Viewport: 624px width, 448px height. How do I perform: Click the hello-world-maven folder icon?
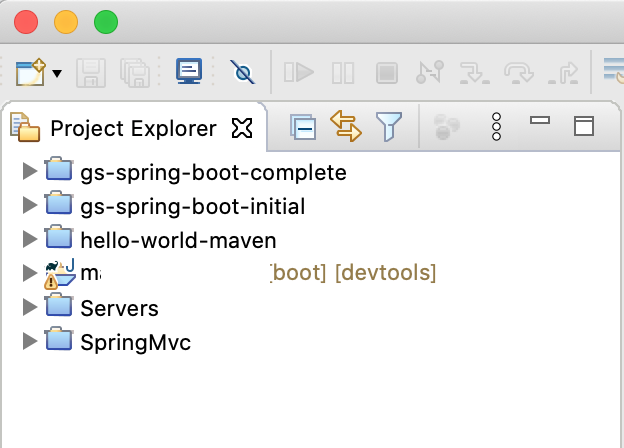click(59, 237)
